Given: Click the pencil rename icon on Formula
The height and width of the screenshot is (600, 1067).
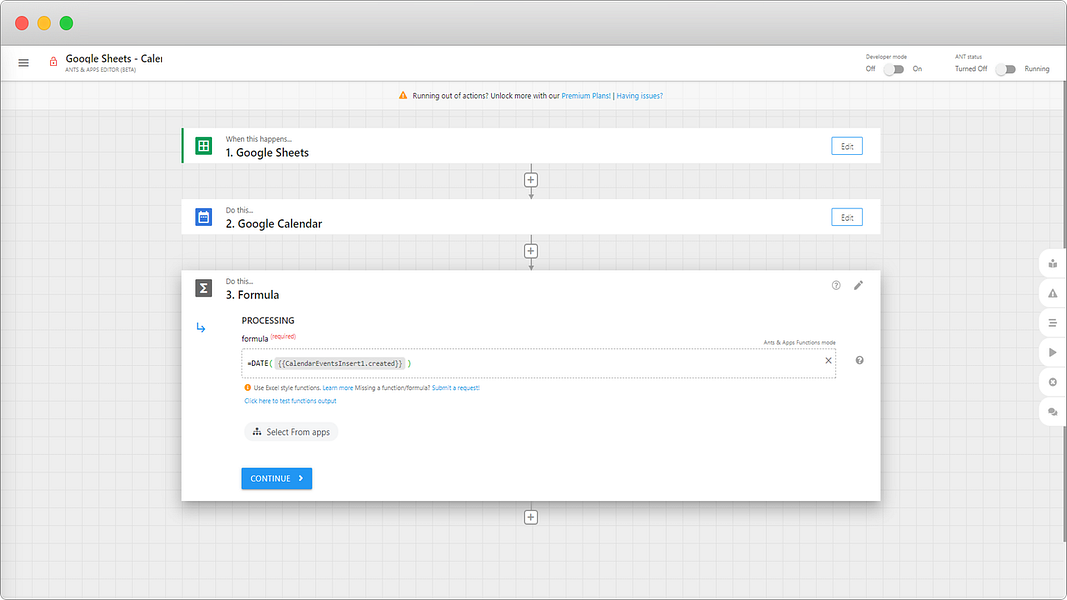Looking at the screenshot, I should click(x=858, y=285).
